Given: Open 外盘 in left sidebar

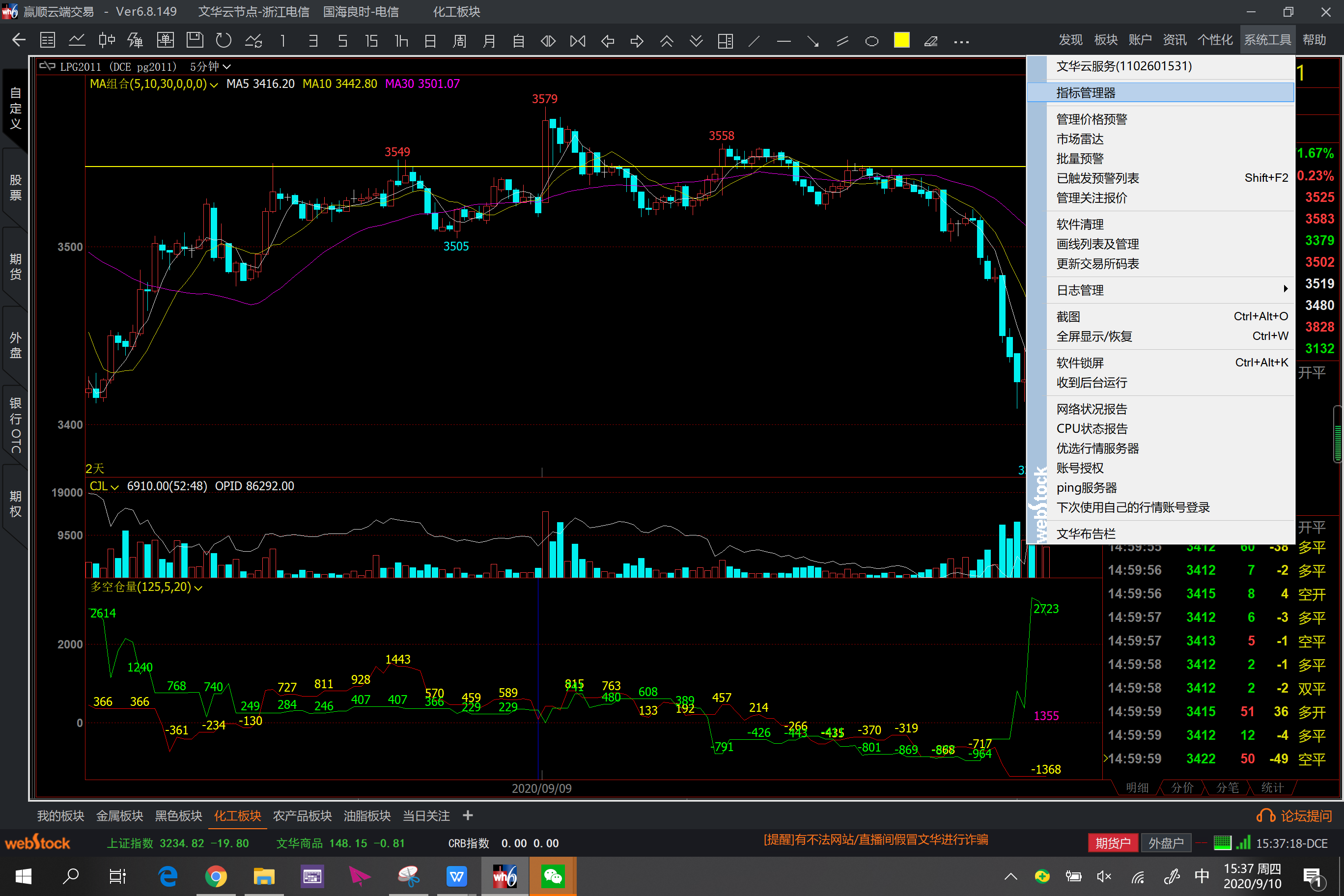Looking at the screenshot, I should point(15,345).
